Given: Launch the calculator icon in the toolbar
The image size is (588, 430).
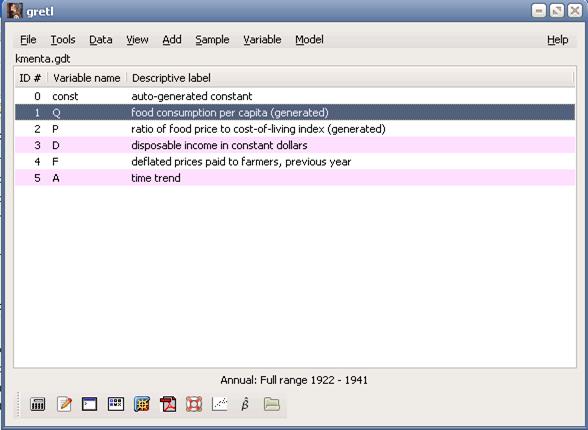Looking at the screenshot, I should point(38,404).
